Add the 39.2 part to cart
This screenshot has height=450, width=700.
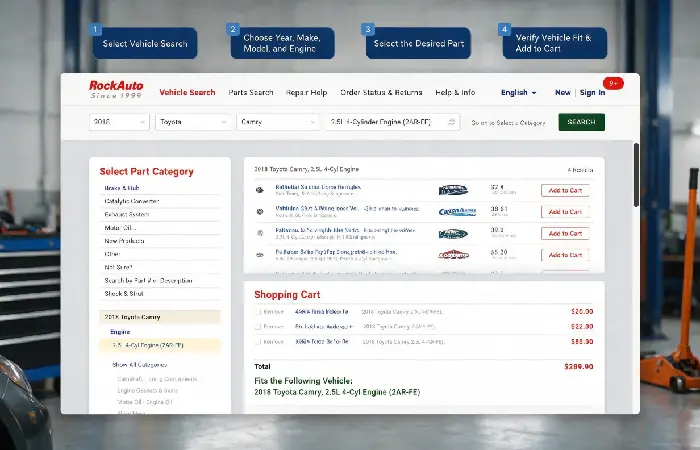565,233
